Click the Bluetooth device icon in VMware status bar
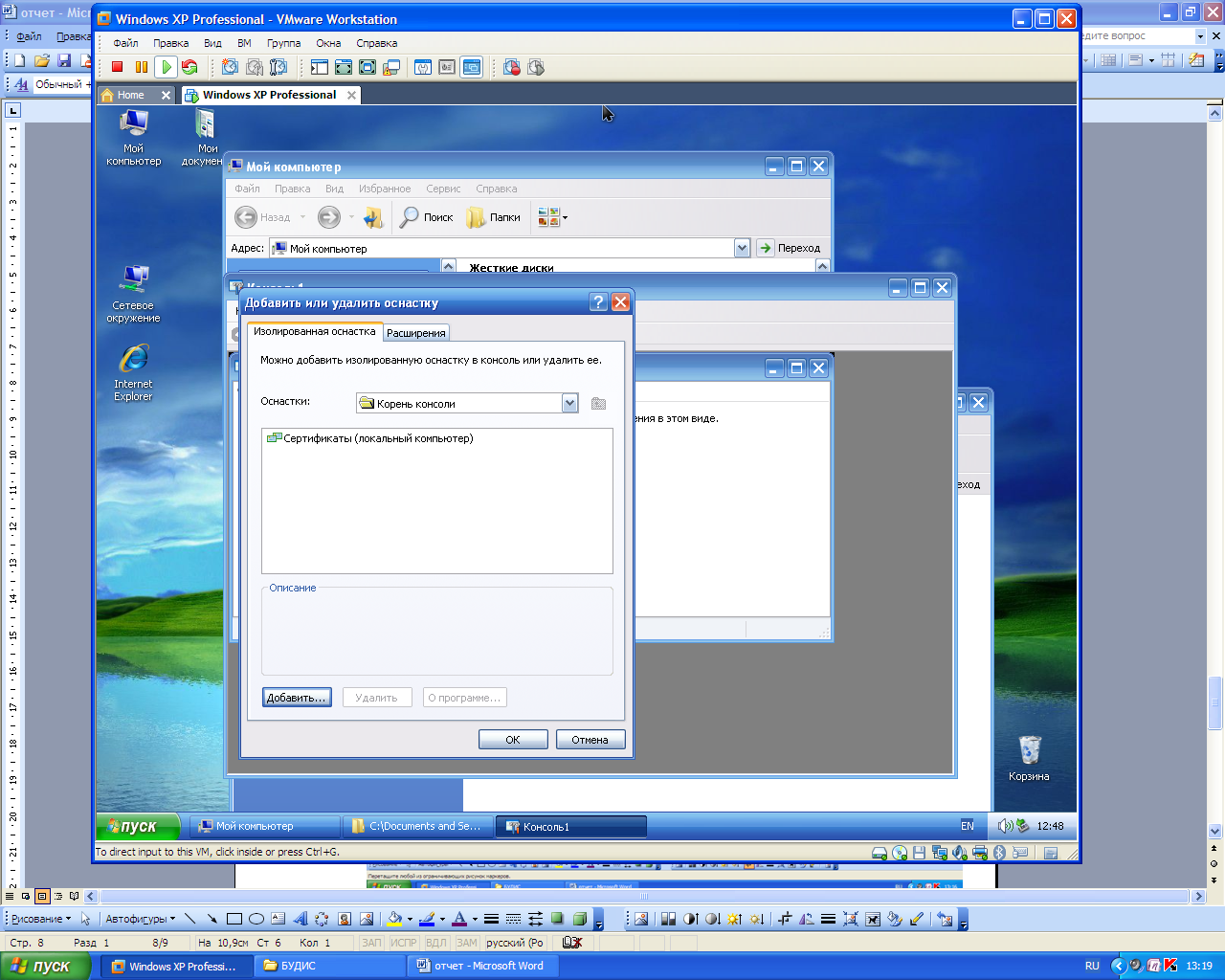Screen dimensions: 1225x980 999,853
